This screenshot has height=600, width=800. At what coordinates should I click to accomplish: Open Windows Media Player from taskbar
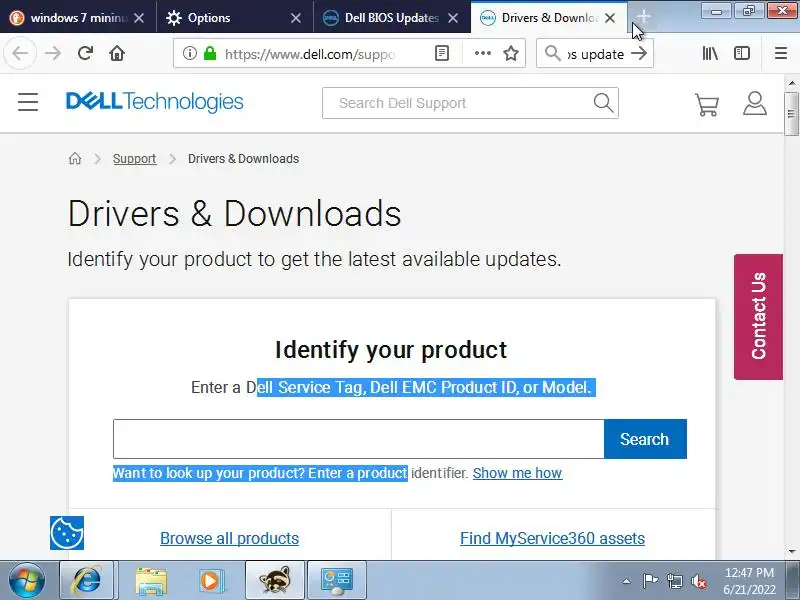tap(210, 581)
